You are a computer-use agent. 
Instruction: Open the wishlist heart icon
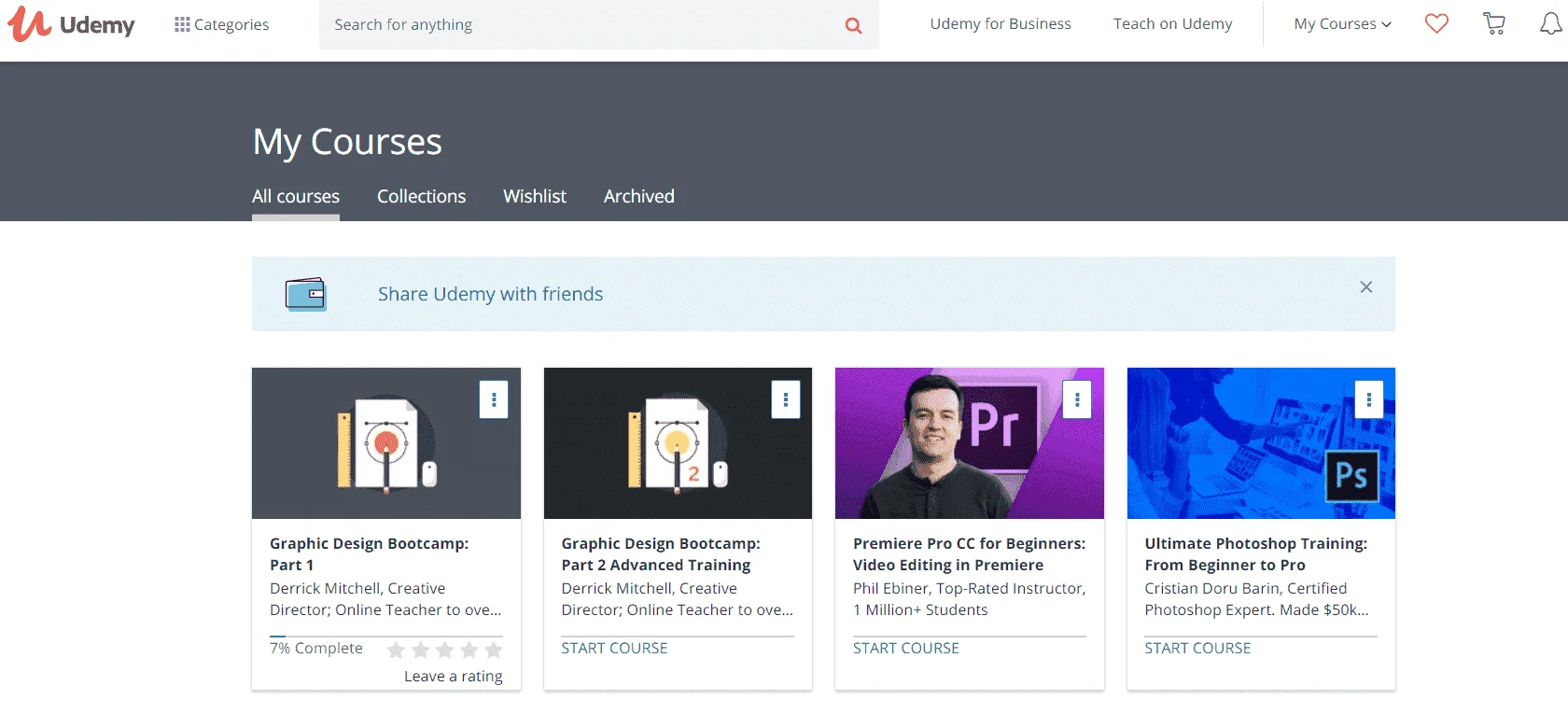(x=1436, y=23)
